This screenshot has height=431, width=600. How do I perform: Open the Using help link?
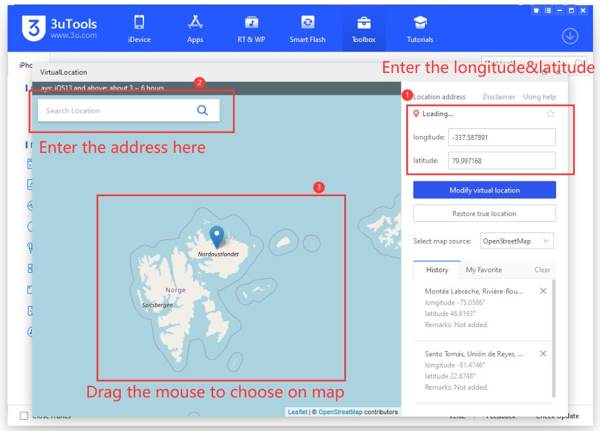pos(540,97)
